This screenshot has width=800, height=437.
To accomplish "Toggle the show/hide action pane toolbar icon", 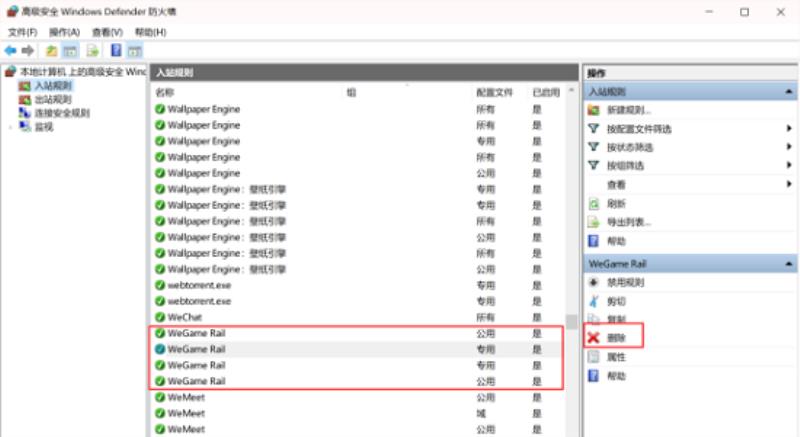I will [x=135, y=50].
